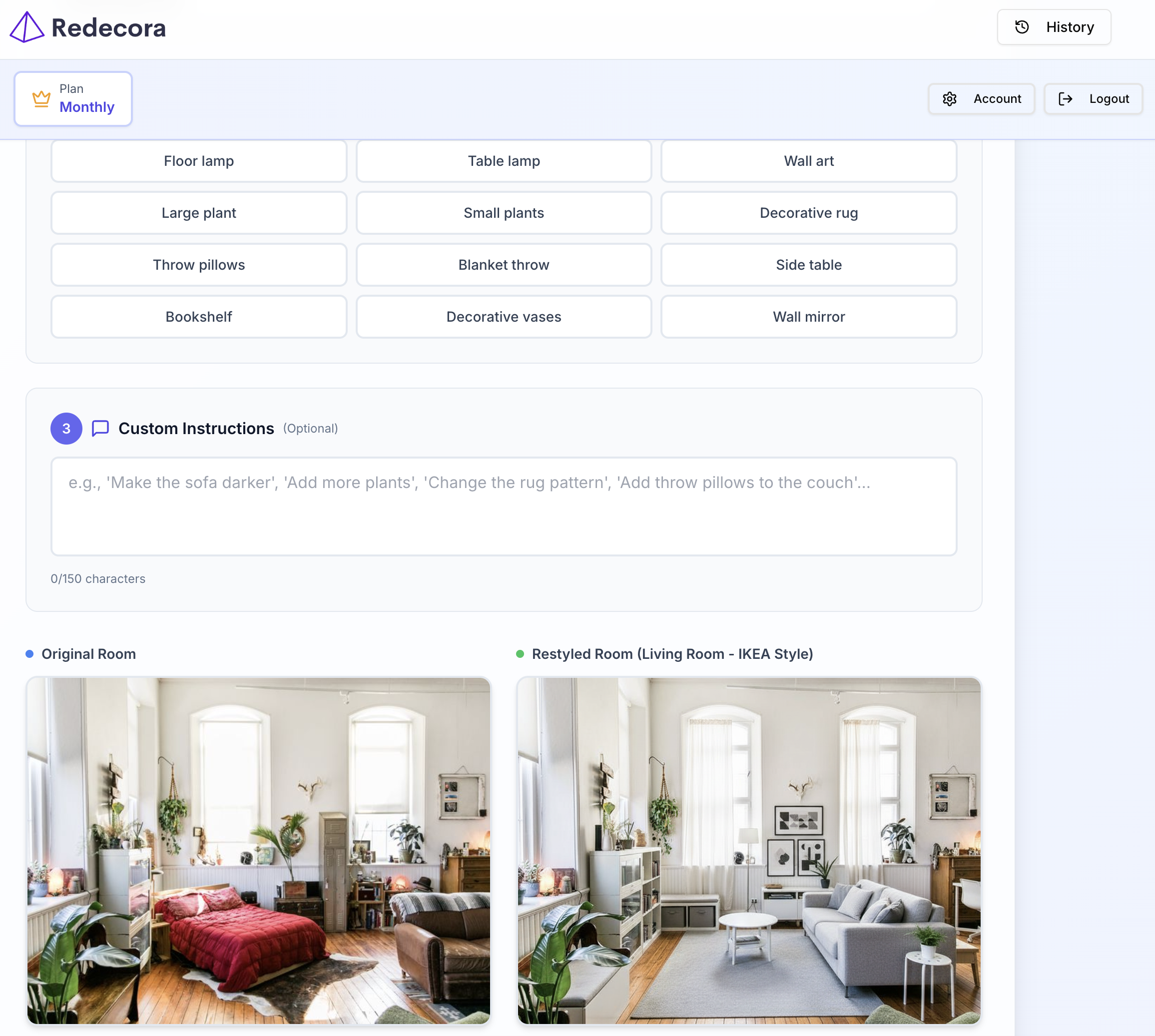1155x1036 pixels.
Task: Click the Account gear icon
Action: pyautogui.click(x=949, y=99)
